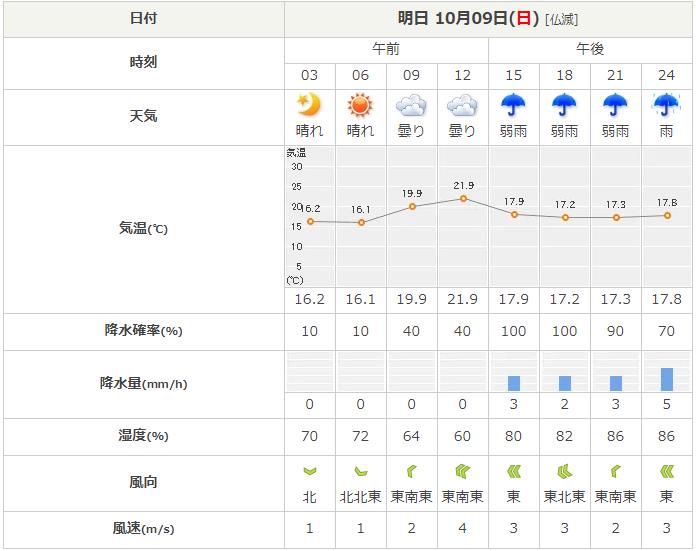The height and width of the screenshot is (551, 696).
Task: Click the umbrella icon for 18 o'clock
Action: click(564, 105)
